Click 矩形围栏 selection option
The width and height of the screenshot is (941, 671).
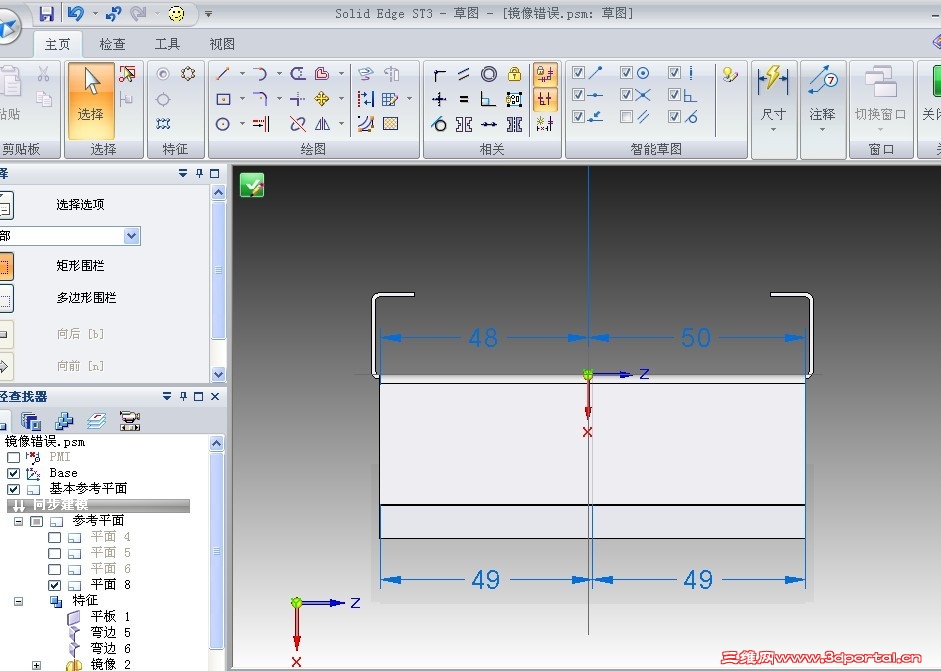point(80,266)
